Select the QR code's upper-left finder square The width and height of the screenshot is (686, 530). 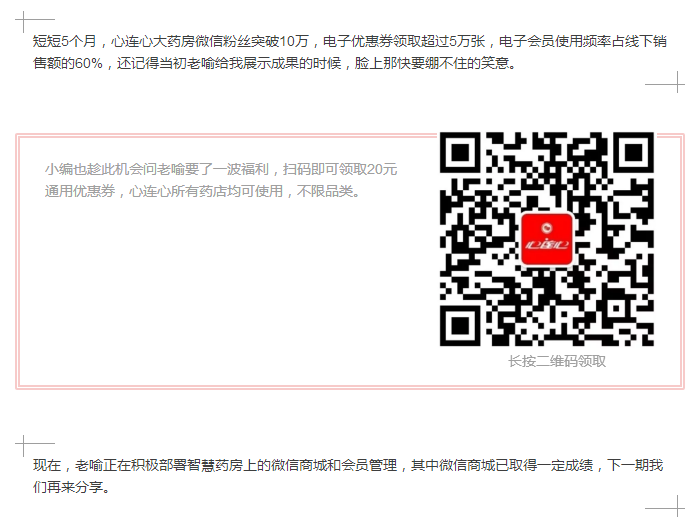[460, 152]
